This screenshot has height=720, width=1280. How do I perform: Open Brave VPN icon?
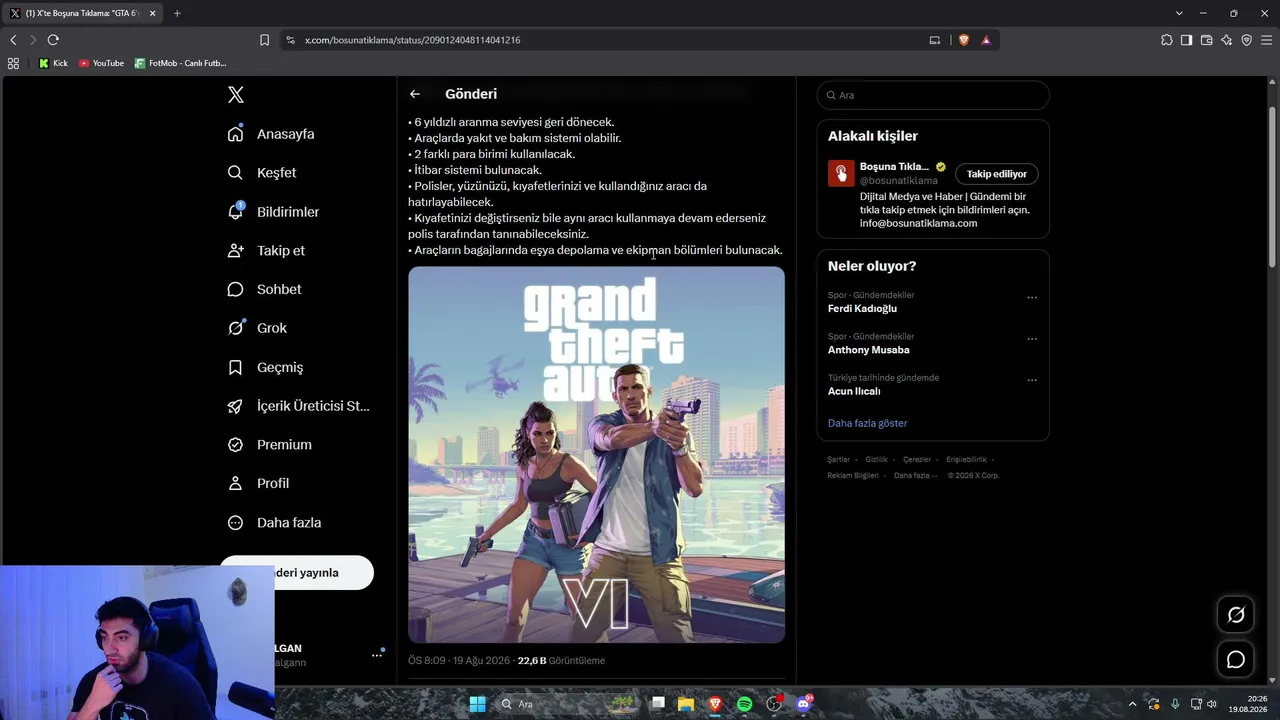pos(1247,40)
